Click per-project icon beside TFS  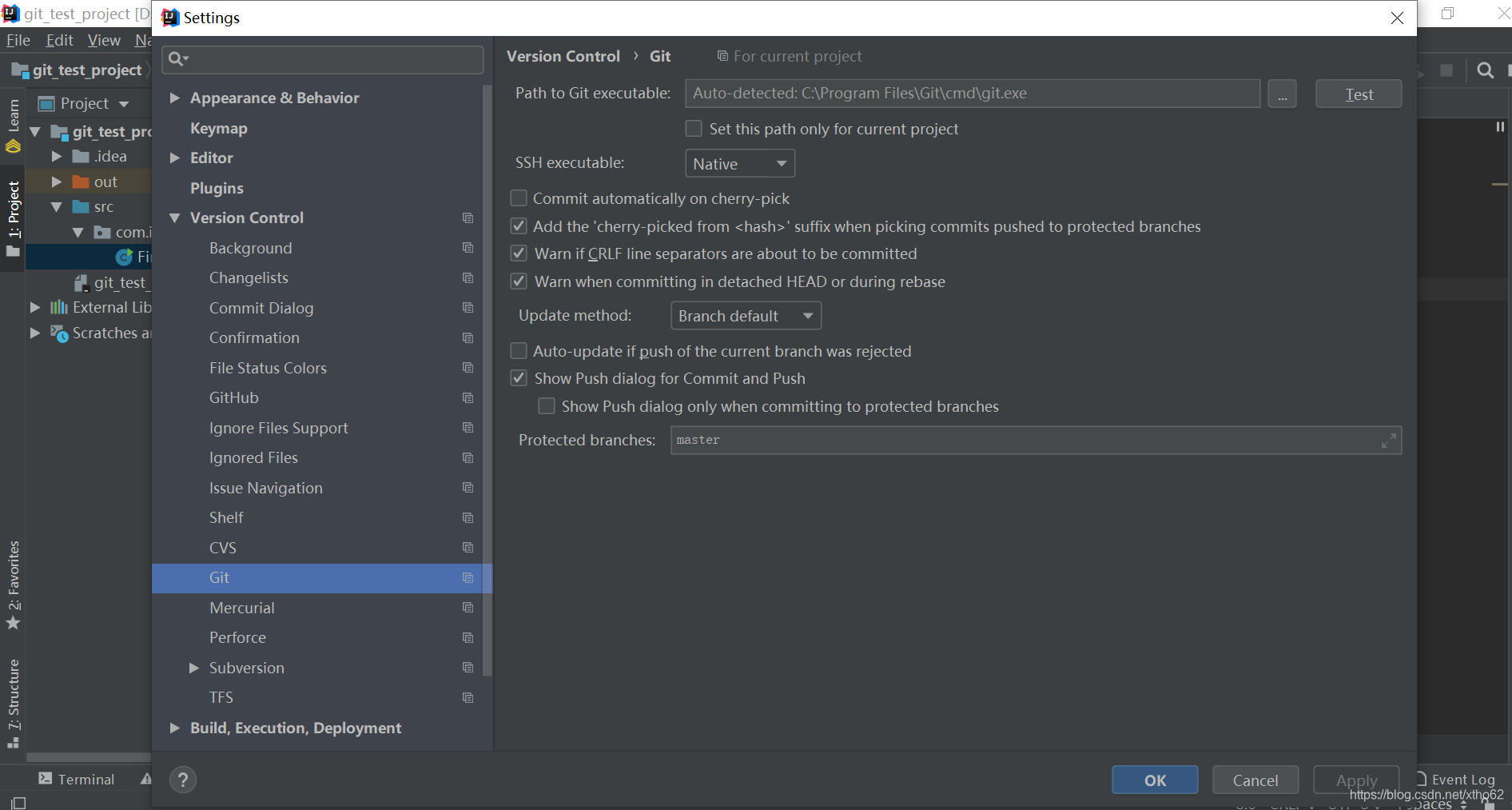(468, 697)
